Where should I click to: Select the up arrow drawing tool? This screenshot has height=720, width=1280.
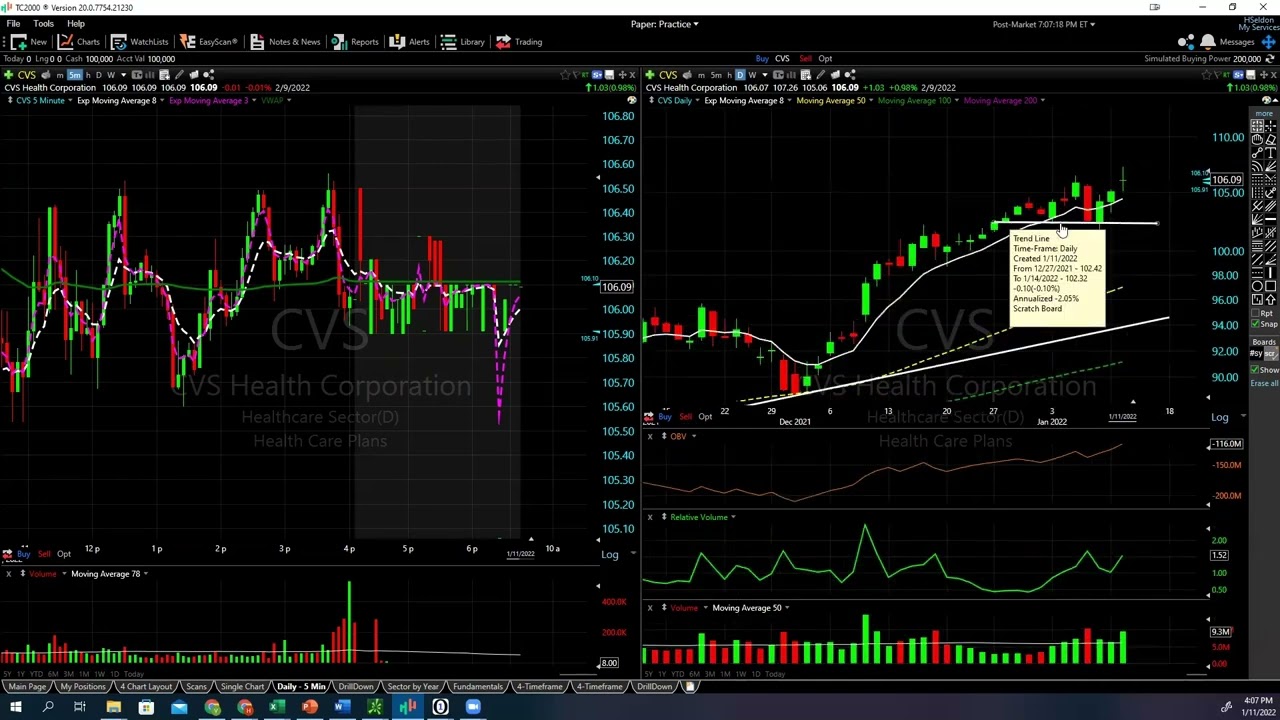coord(1271,299)
